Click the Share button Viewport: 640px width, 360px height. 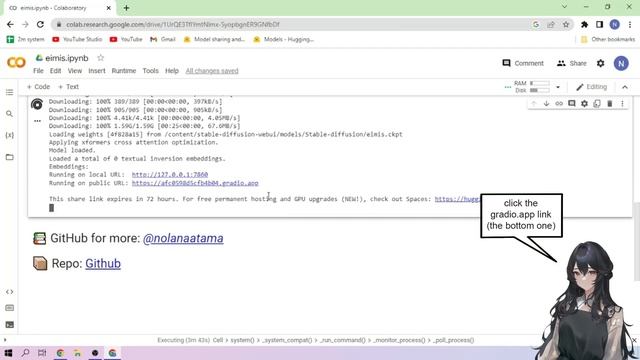[571, 63]
